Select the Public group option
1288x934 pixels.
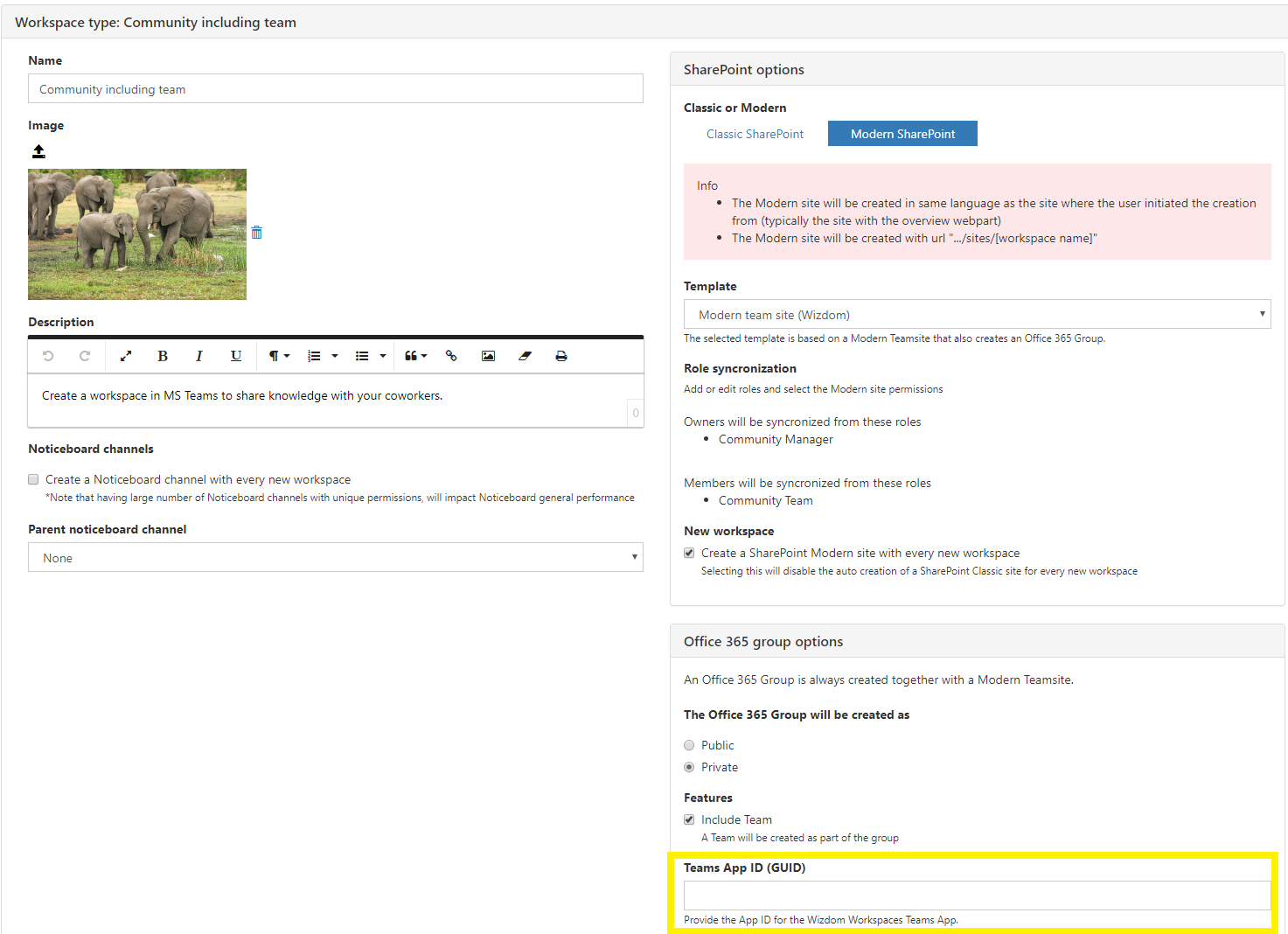(x=689, y=745)
